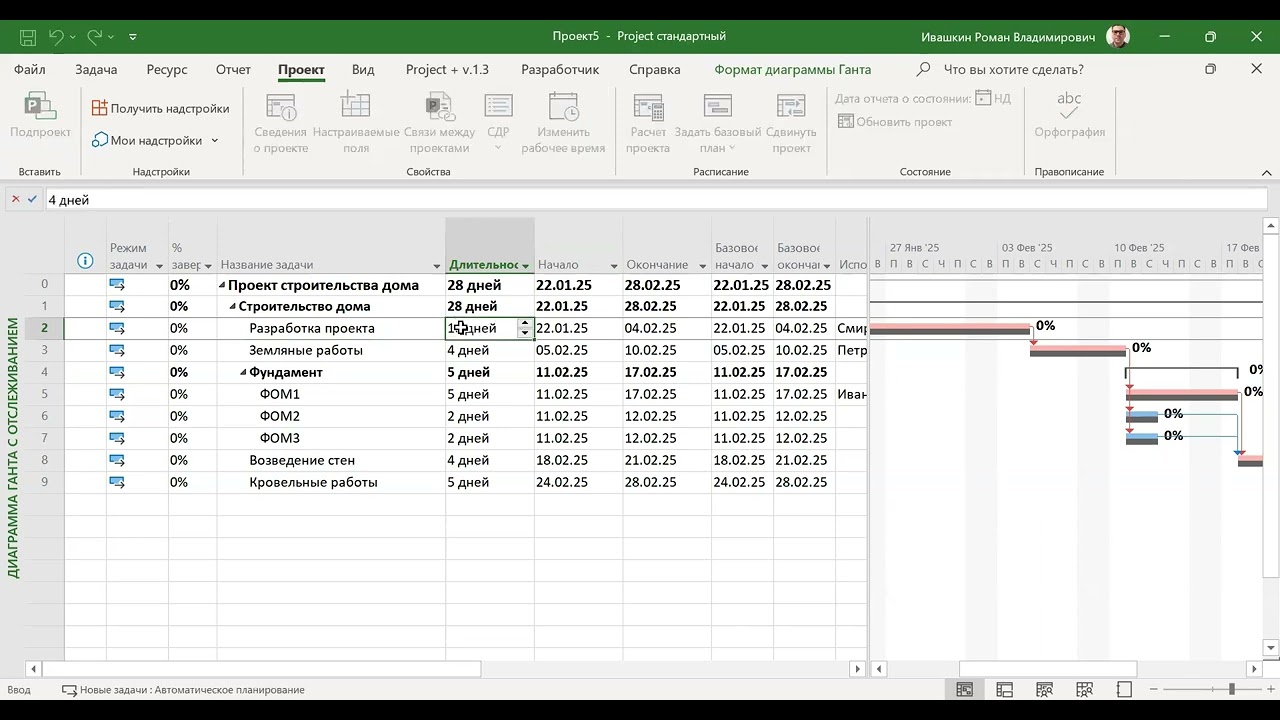This screenshot has height=720, width=1280.
Task: Click the Save icon in title bar
Action: click(x=28, y=37)
